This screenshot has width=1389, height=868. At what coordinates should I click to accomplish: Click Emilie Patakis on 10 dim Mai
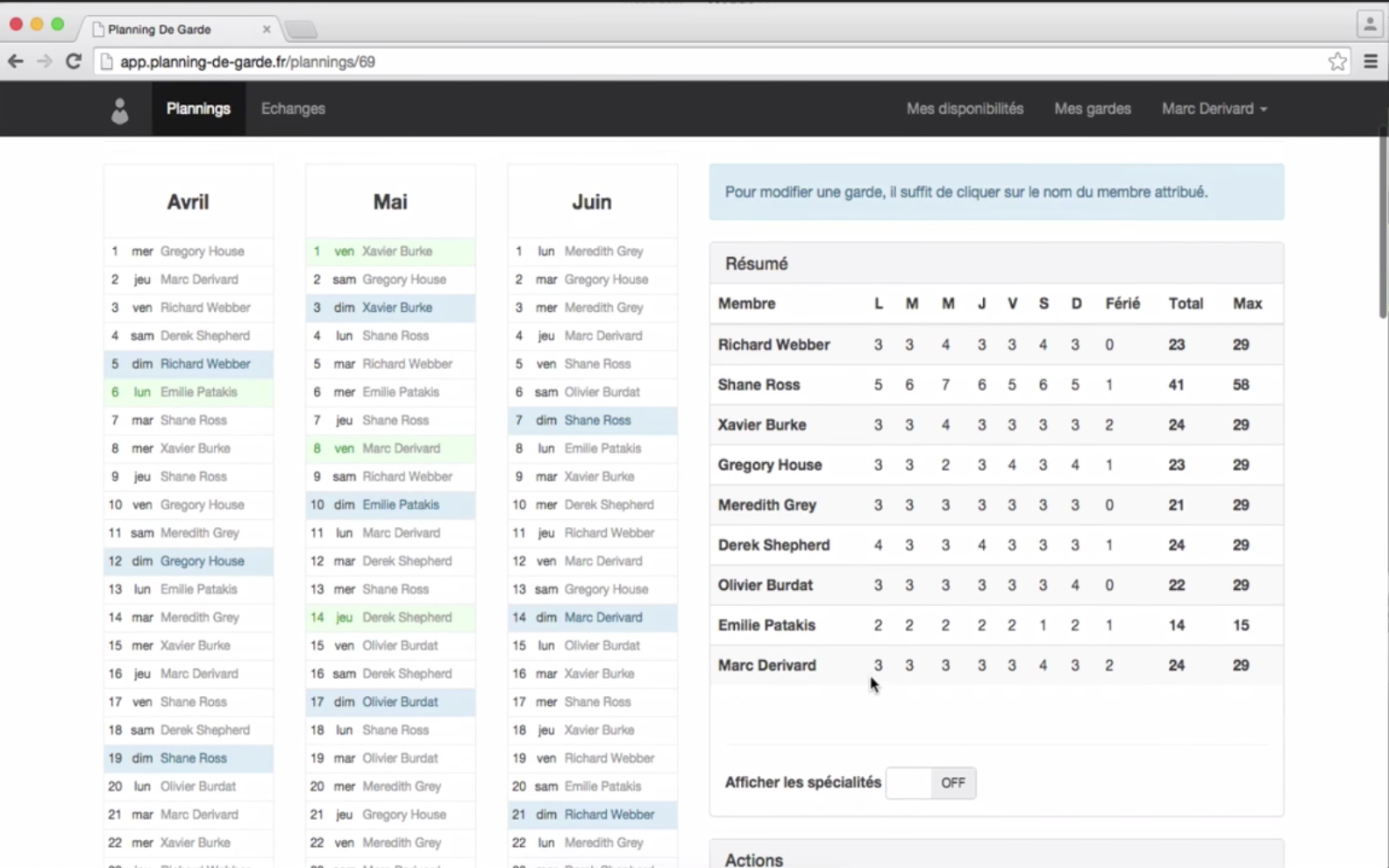401,505
